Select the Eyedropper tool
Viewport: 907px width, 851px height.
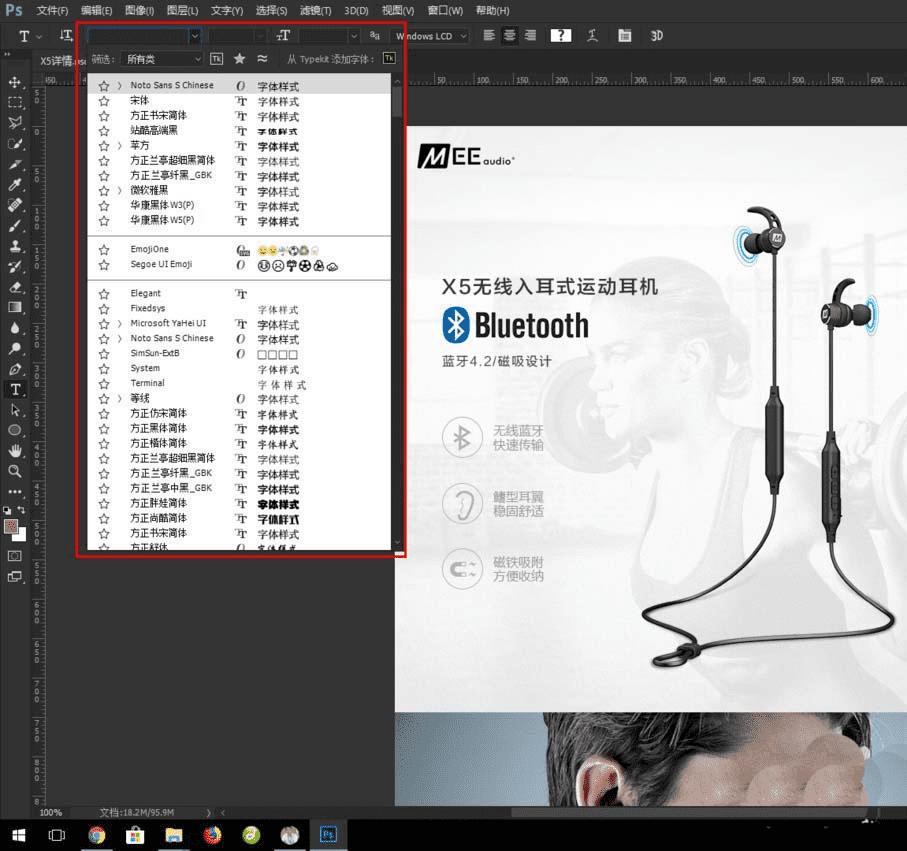(x=15, y=185)
